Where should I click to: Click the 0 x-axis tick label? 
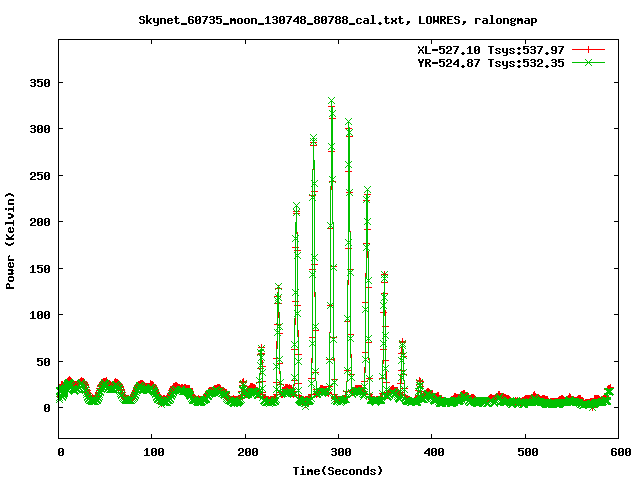(60, 452)
